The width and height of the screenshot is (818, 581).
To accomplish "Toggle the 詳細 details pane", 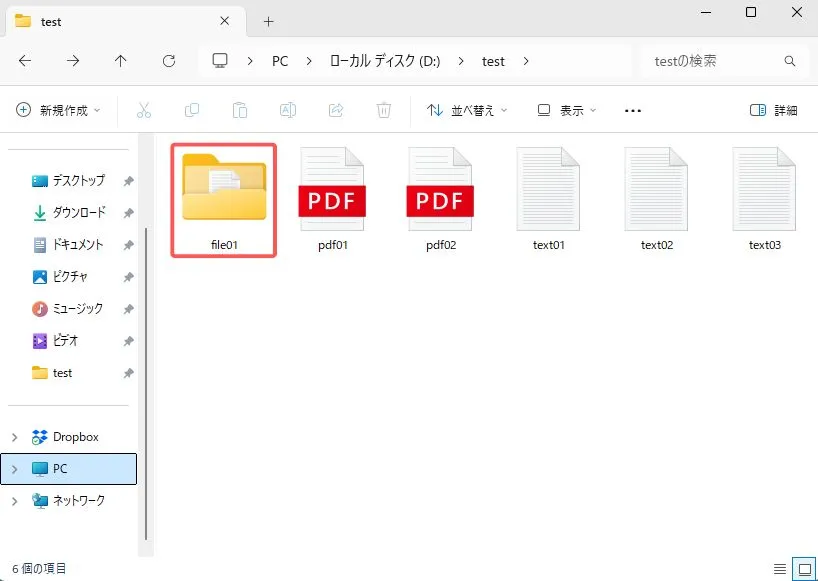I will (x=774, y=110).
